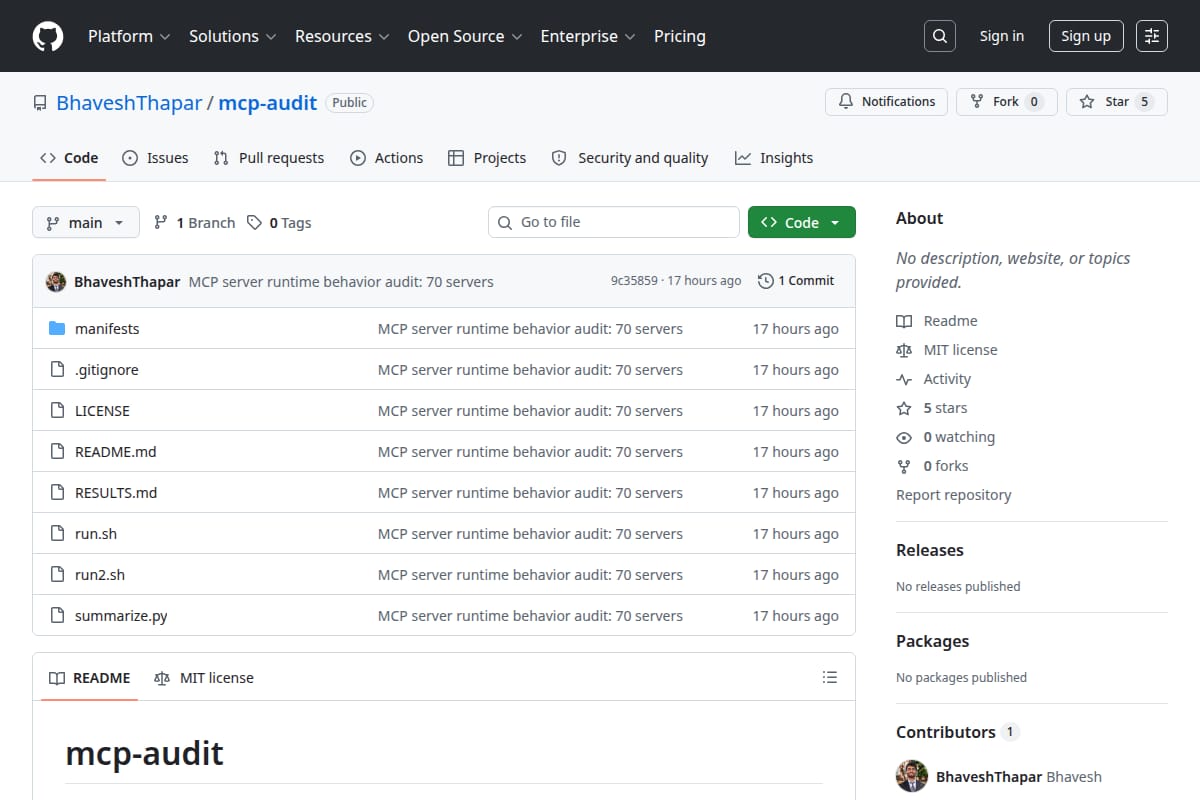Image resolution: width=1200 pixels, height=800 pixels.
Task: Click the file icon beside summarize.py
Action: click(57, 616)
